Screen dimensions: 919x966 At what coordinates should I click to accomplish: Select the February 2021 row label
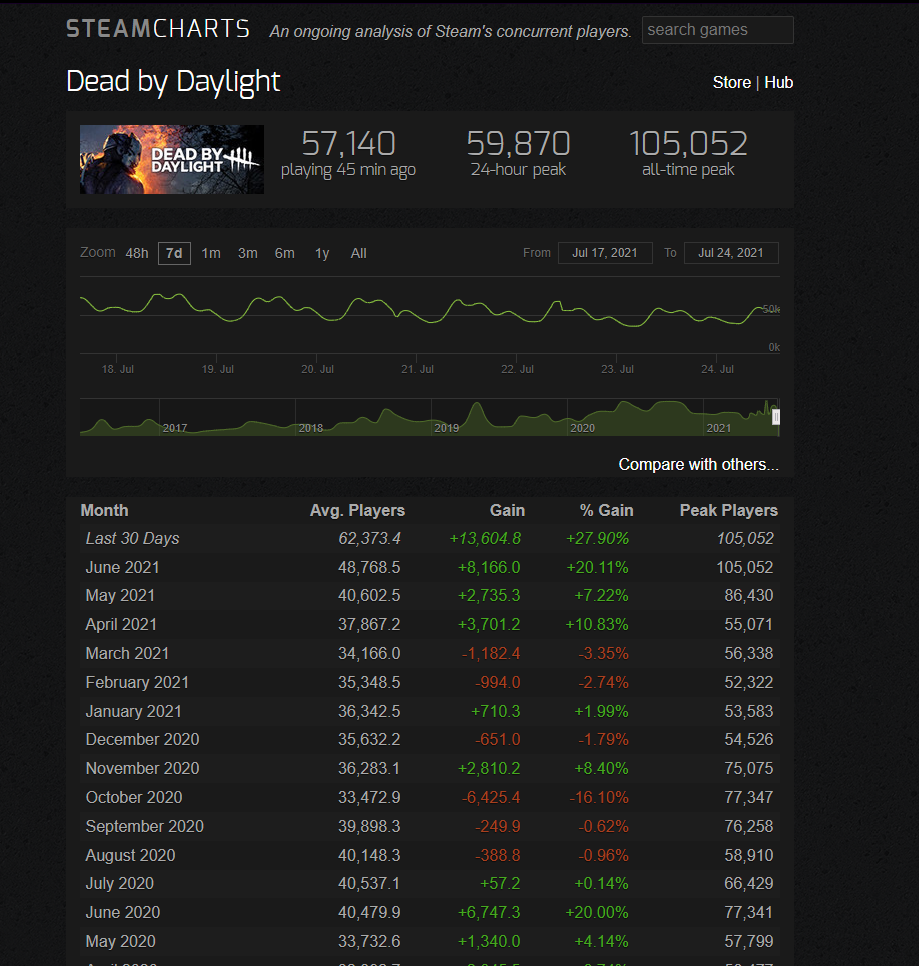137,683
